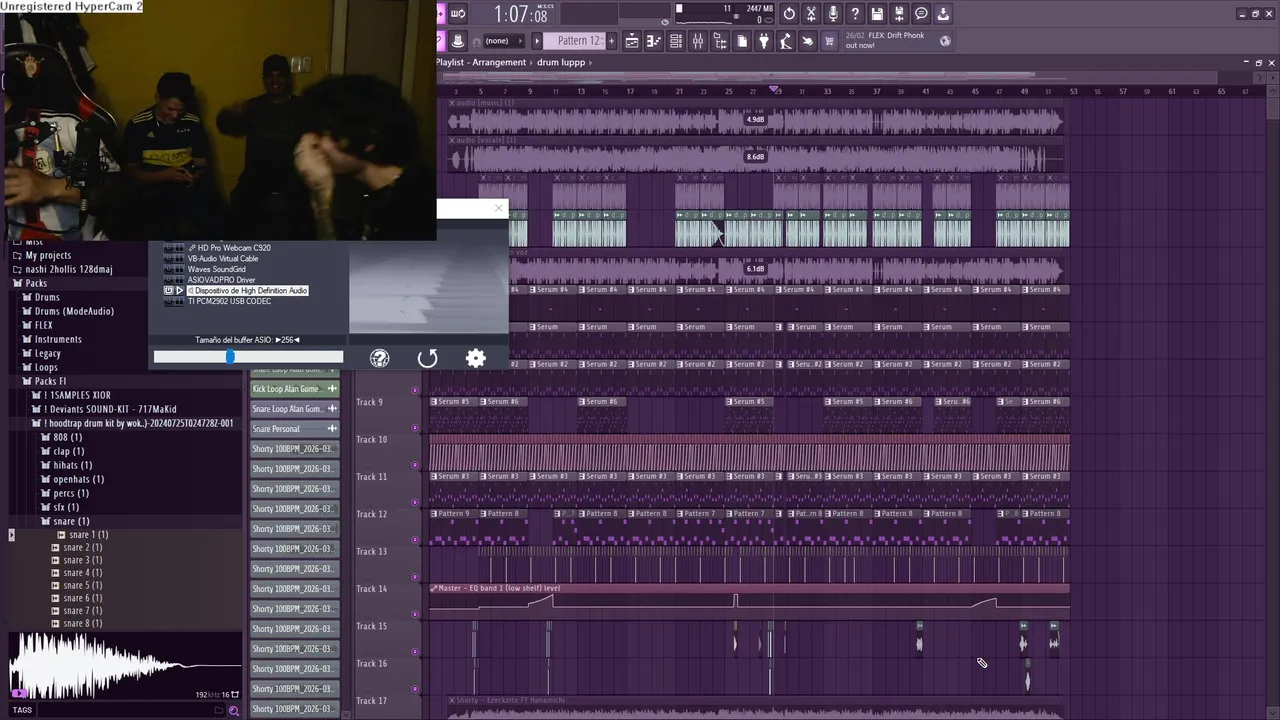Click the circular reset arrow in audio dialog

(x=427, y=358)
